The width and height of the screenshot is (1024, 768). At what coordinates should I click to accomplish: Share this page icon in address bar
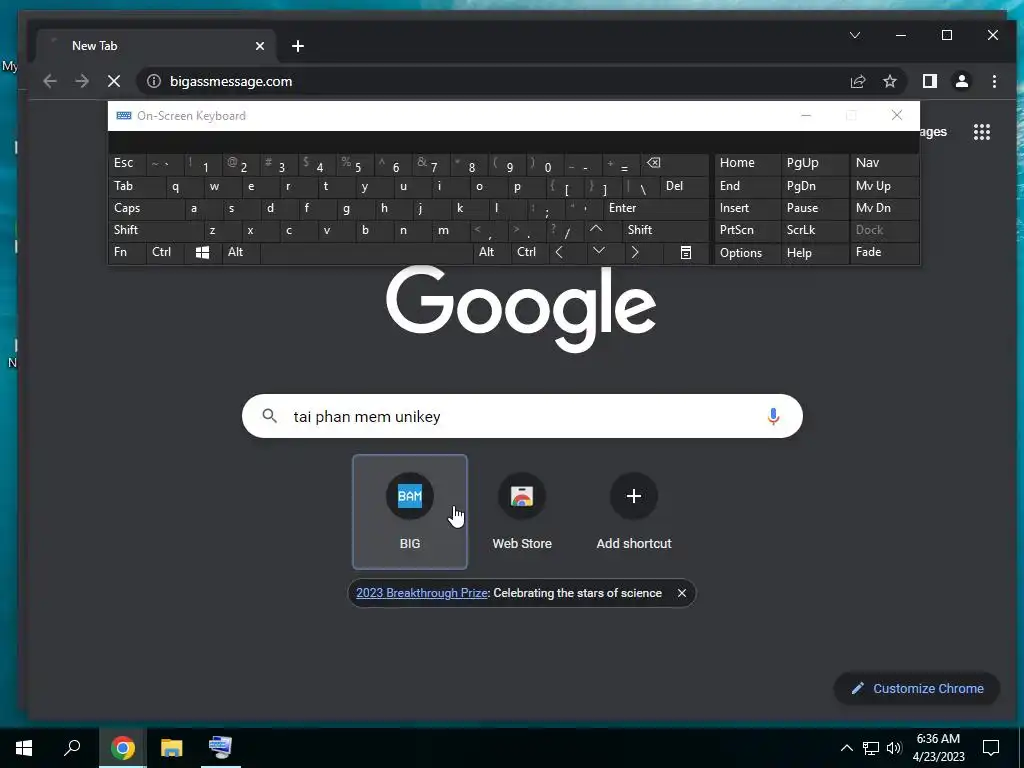[x=857, y=81]
